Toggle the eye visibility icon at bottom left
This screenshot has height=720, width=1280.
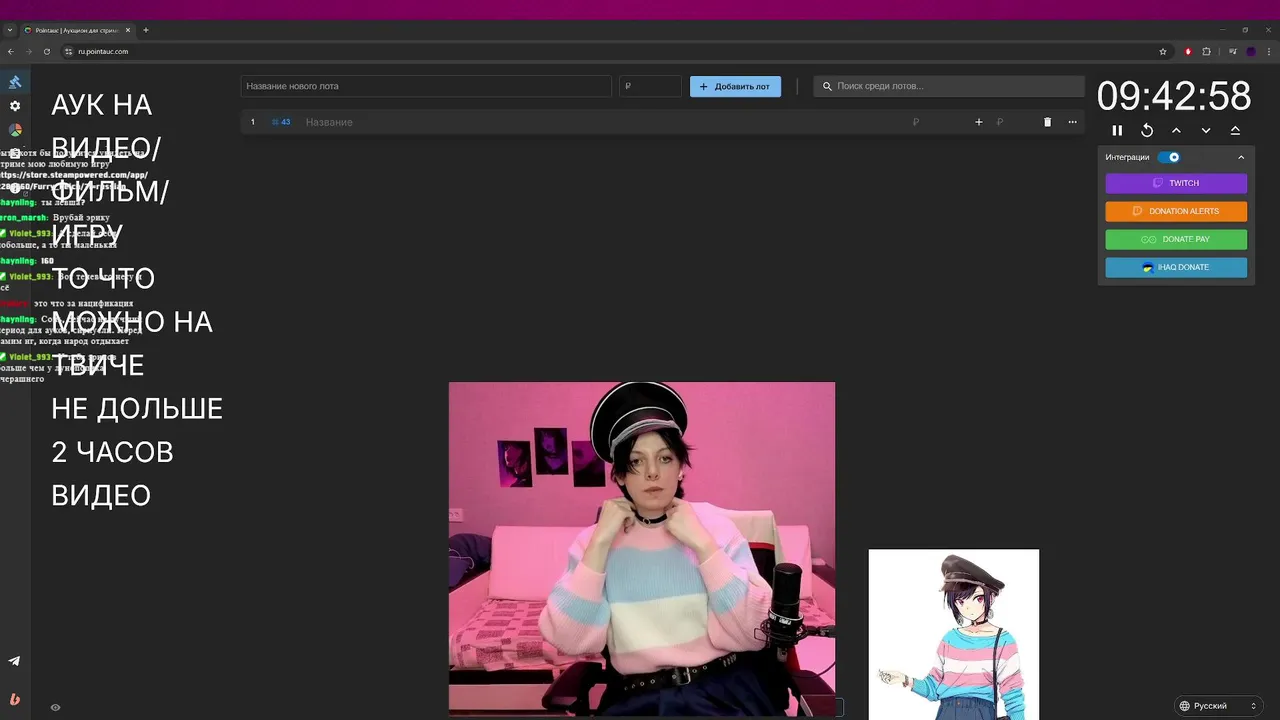pos(55,707)
